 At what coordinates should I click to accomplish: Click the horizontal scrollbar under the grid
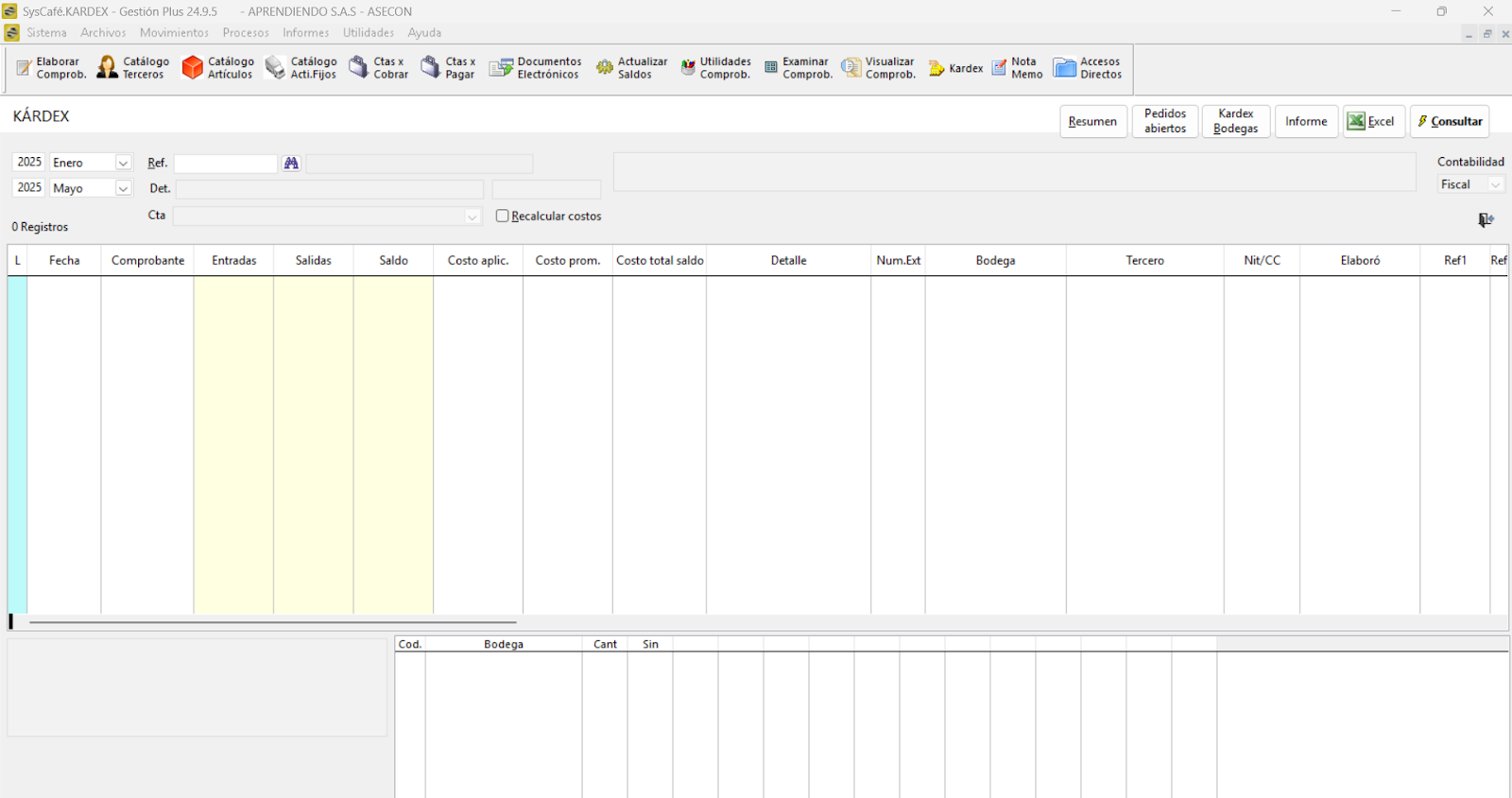click(x=272, y=622)
